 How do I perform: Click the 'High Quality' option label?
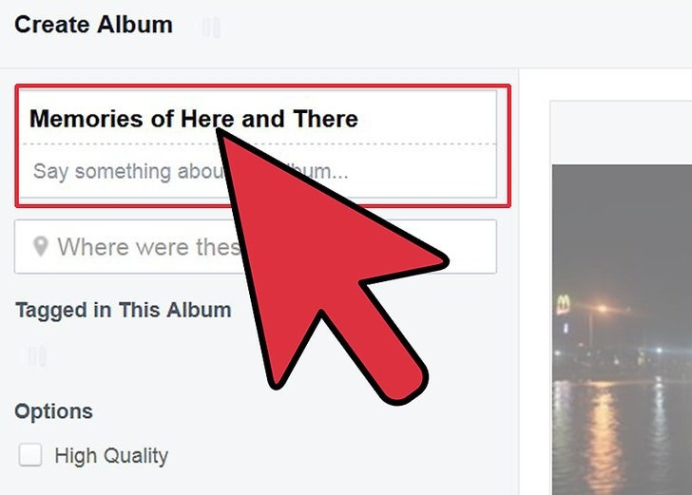click(x=111, y=456)
